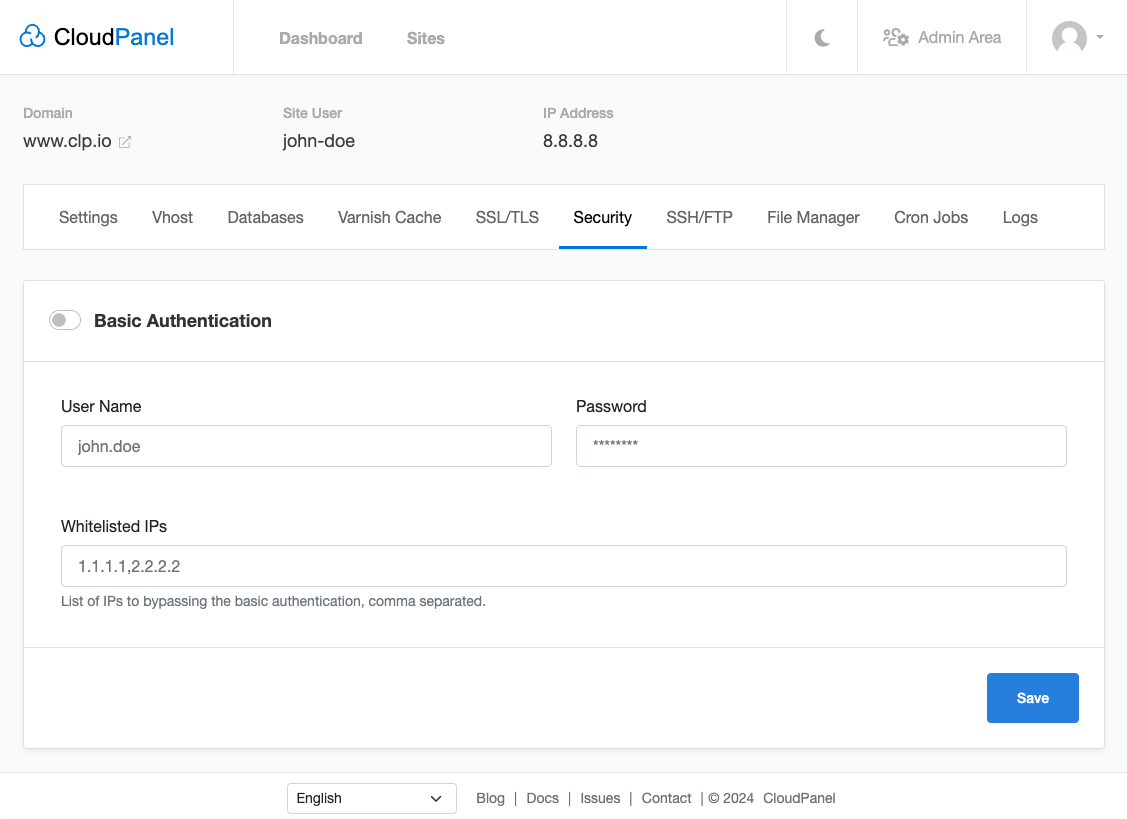Viewport: 1127px width, 819px height.
Task: Enable Basic Authentication
Action: pos(64,319)
